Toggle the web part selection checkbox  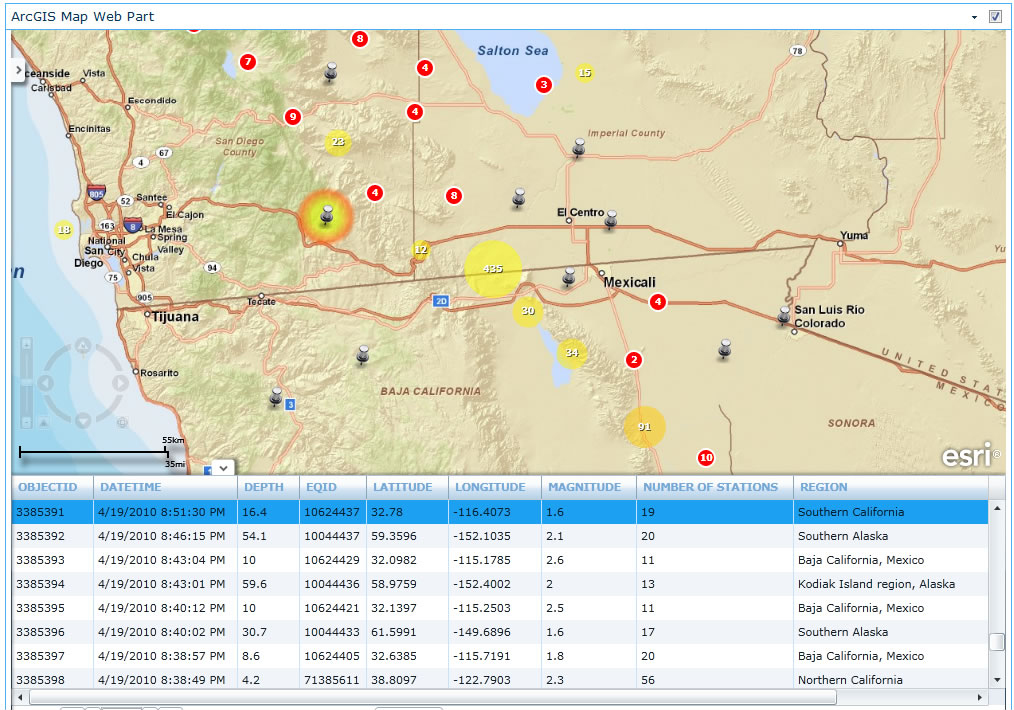click(x=995, y=17)
